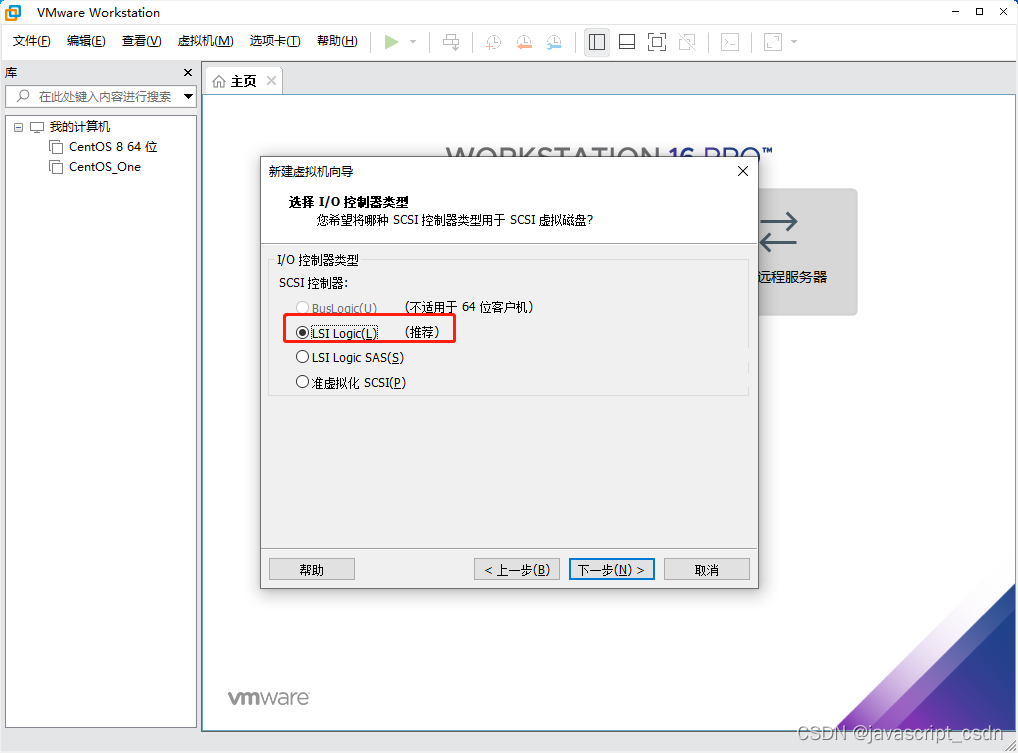The image size is (1018, 753).
Task: Click the enter full screen mode icon
Action: 657,42
